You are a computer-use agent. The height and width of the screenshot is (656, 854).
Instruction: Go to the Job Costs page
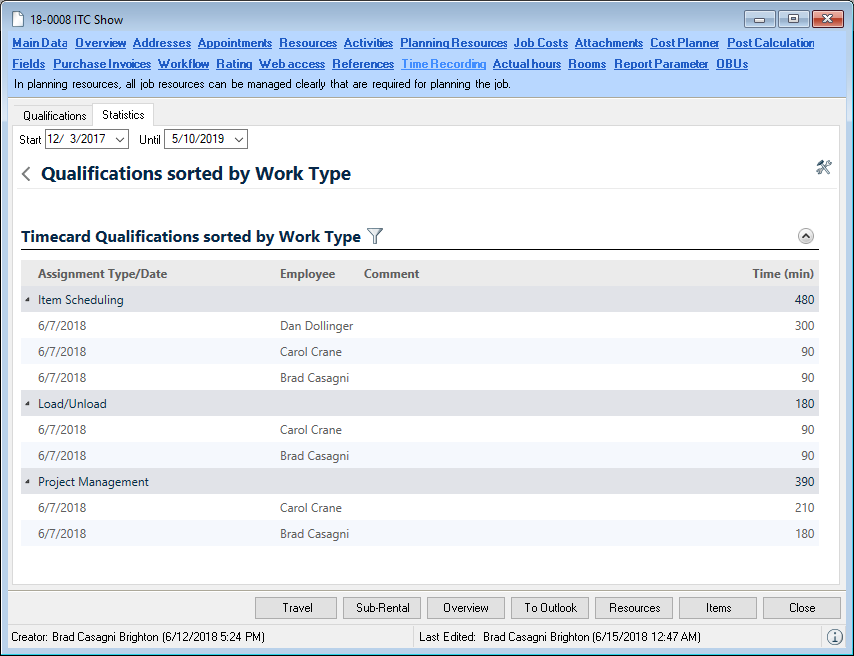[540, 43]
